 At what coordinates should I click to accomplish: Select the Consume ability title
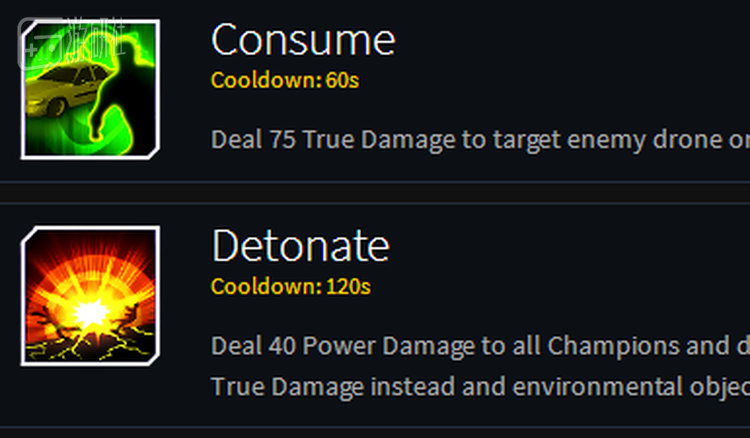click(x=303, y=40)
